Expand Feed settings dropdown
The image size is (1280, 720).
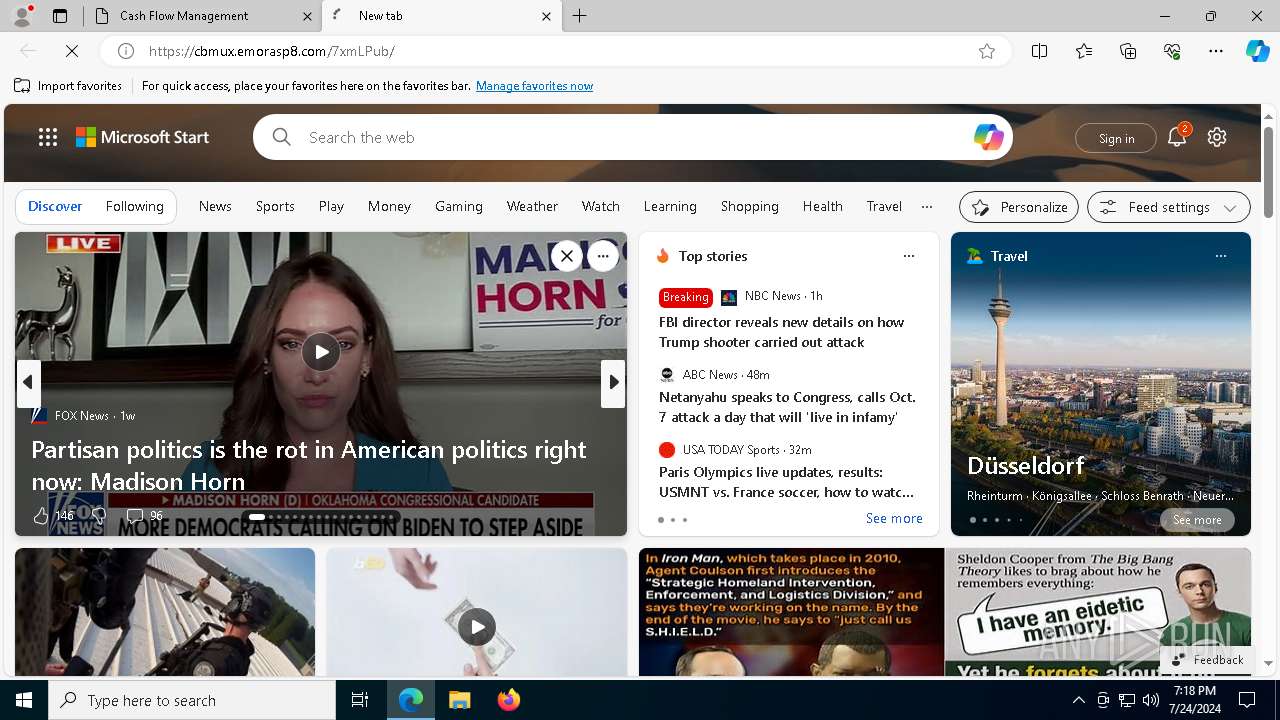coord(1168,207)
